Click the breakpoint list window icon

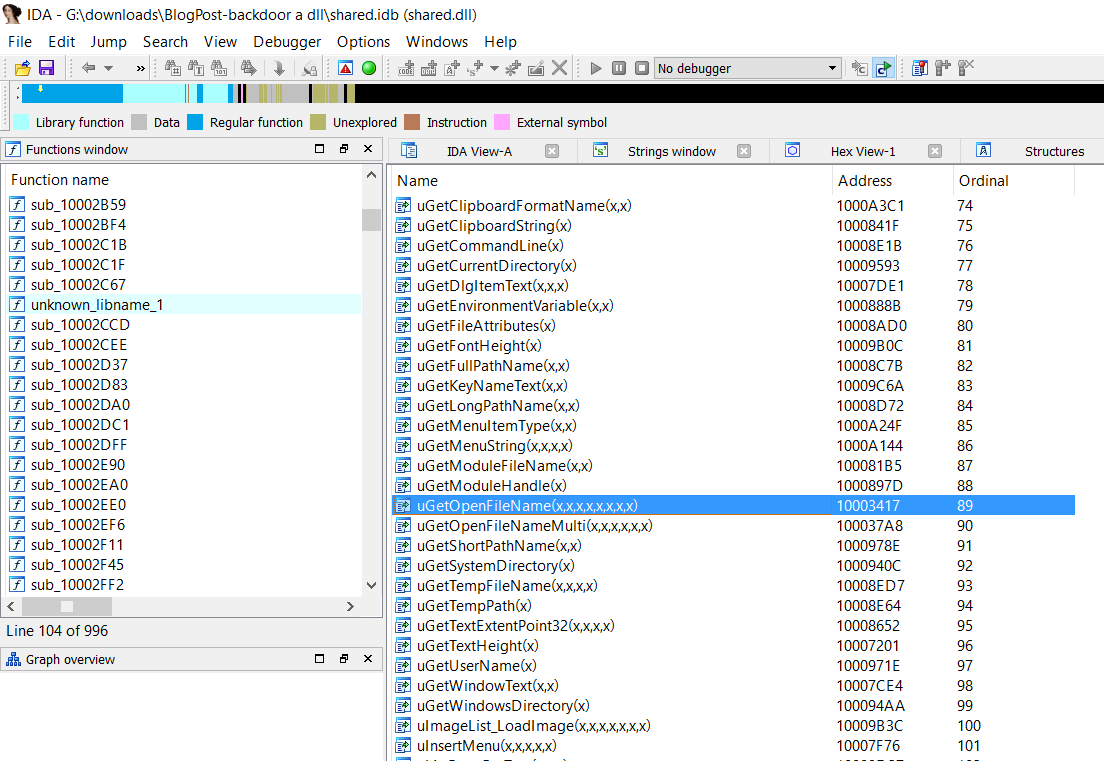[x=920, y=68]
